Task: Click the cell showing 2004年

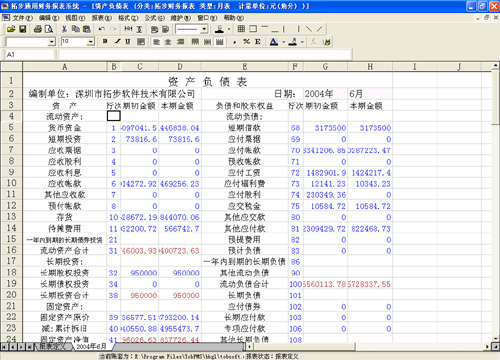Action: 325,94
